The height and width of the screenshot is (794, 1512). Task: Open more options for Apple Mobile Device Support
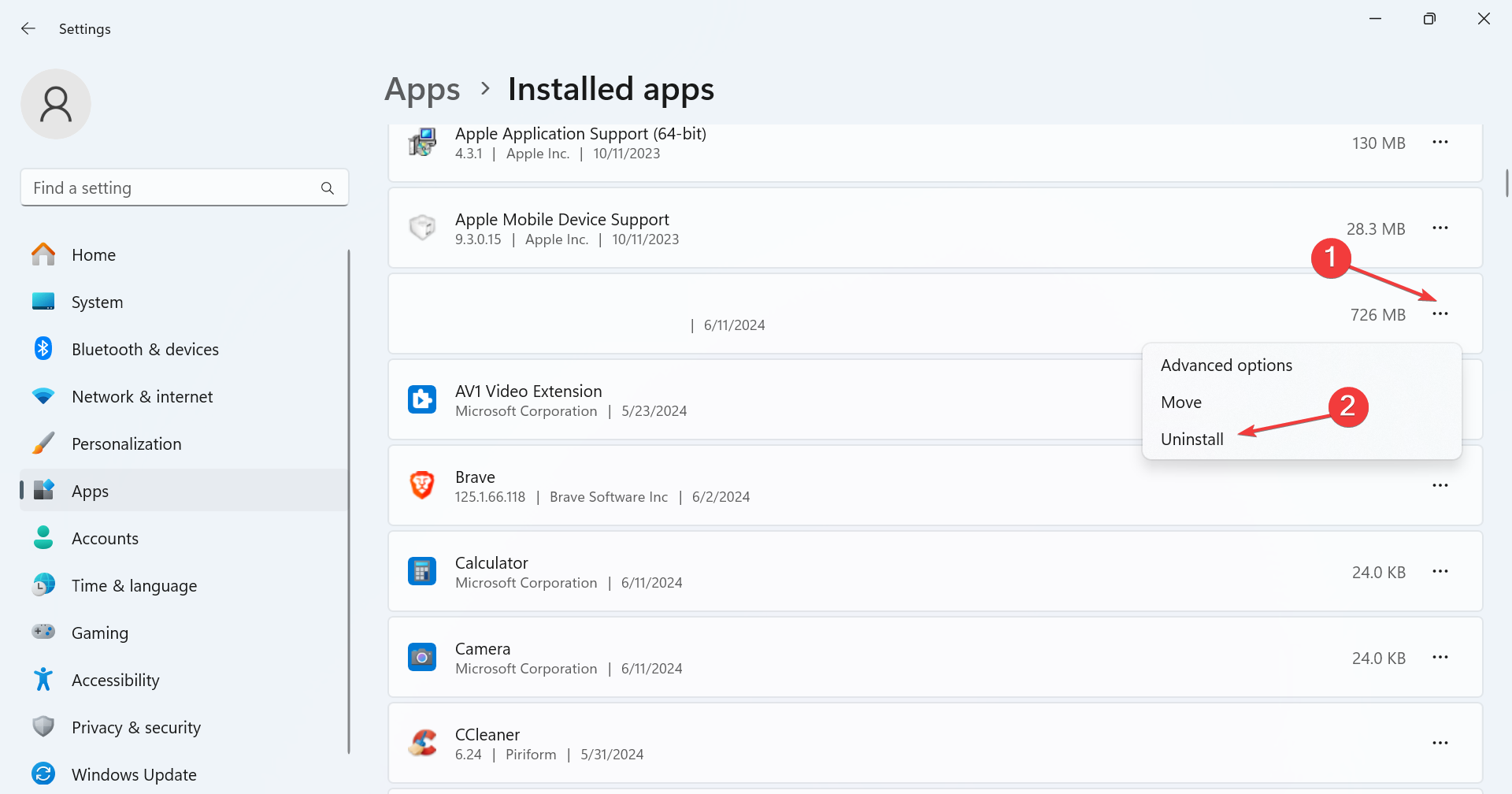pos(1440,228)
